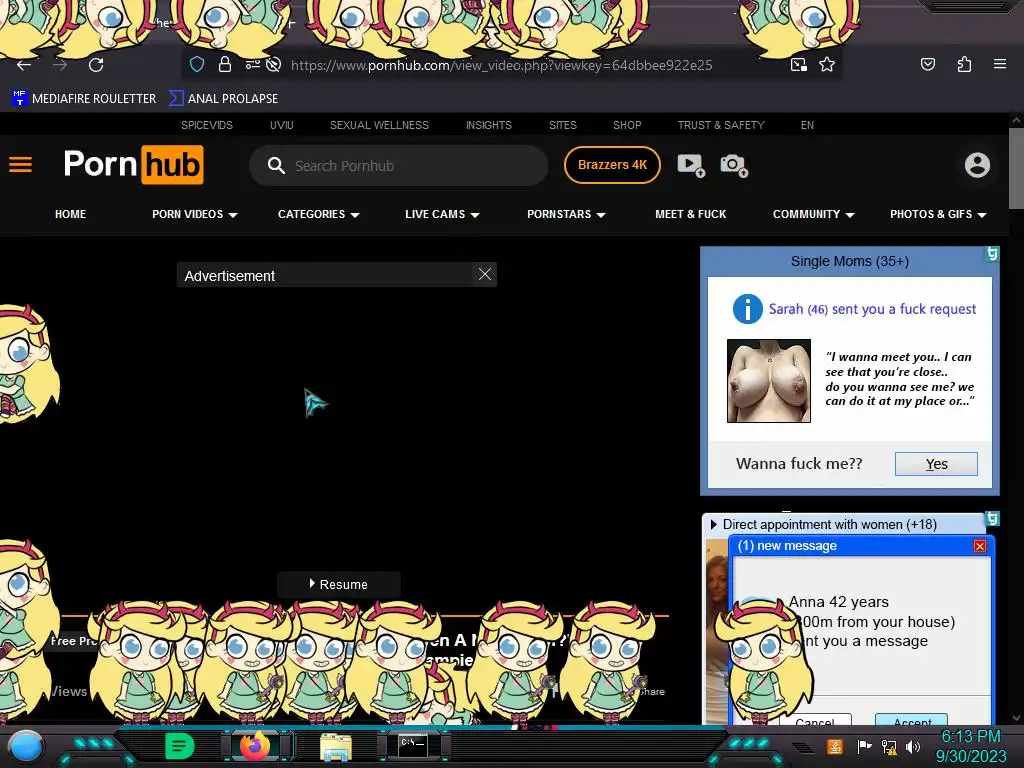
Task: Expand the PHOTOS & GIFS dropdown
Action: (938, 214)
